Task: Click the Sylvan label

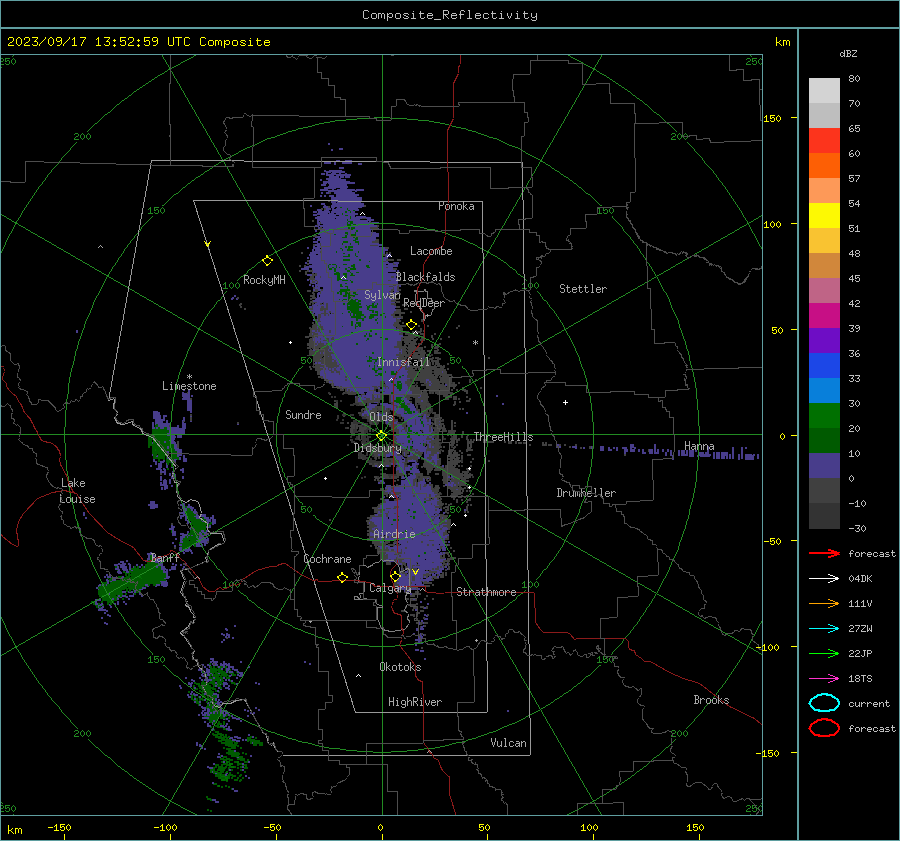Action: click(x=382, y=295)
